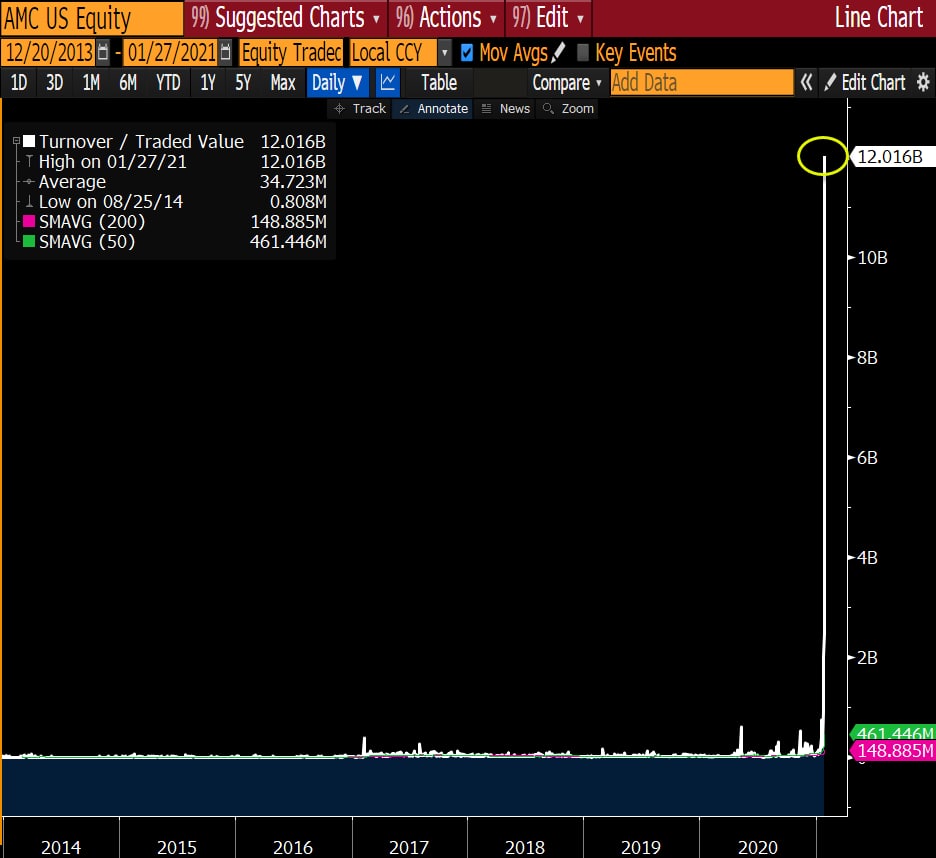Screen dimensions: 936x858
Task: Collapse the legend tree expander
Action: (x=16, y=142)
